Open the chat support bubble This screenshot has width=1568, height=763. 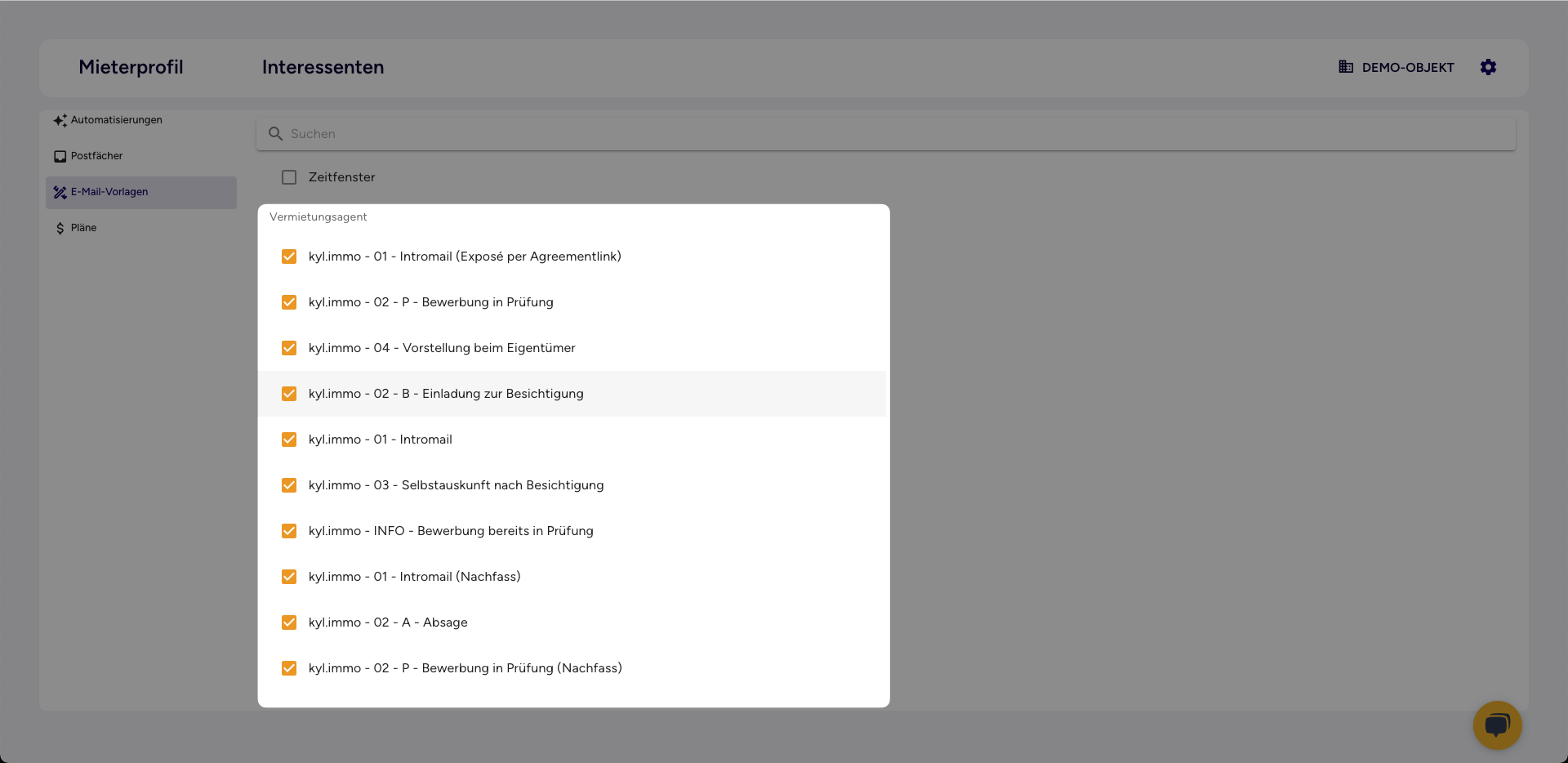pyautogui.click(x=1497, y=725)
